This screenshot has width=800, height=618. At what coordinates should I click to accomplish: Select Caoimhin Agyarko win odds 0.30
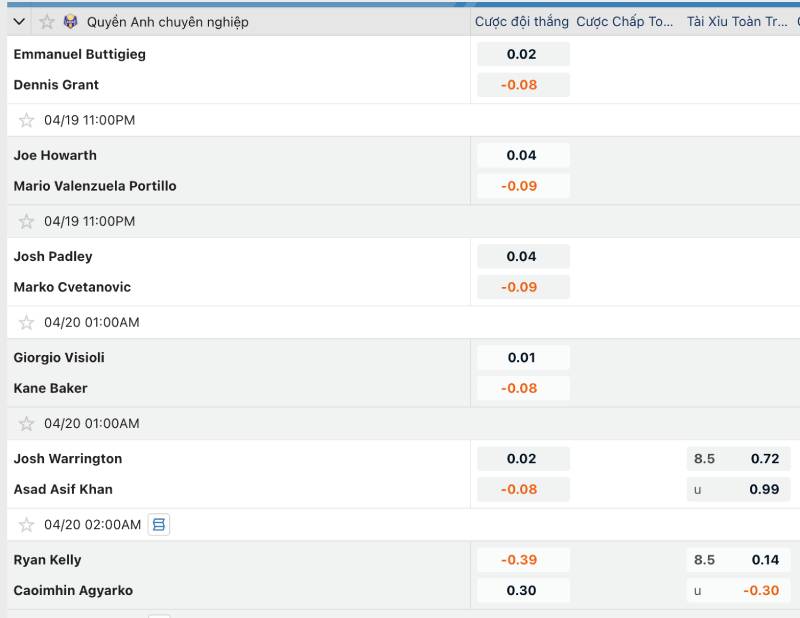(522, 590)
